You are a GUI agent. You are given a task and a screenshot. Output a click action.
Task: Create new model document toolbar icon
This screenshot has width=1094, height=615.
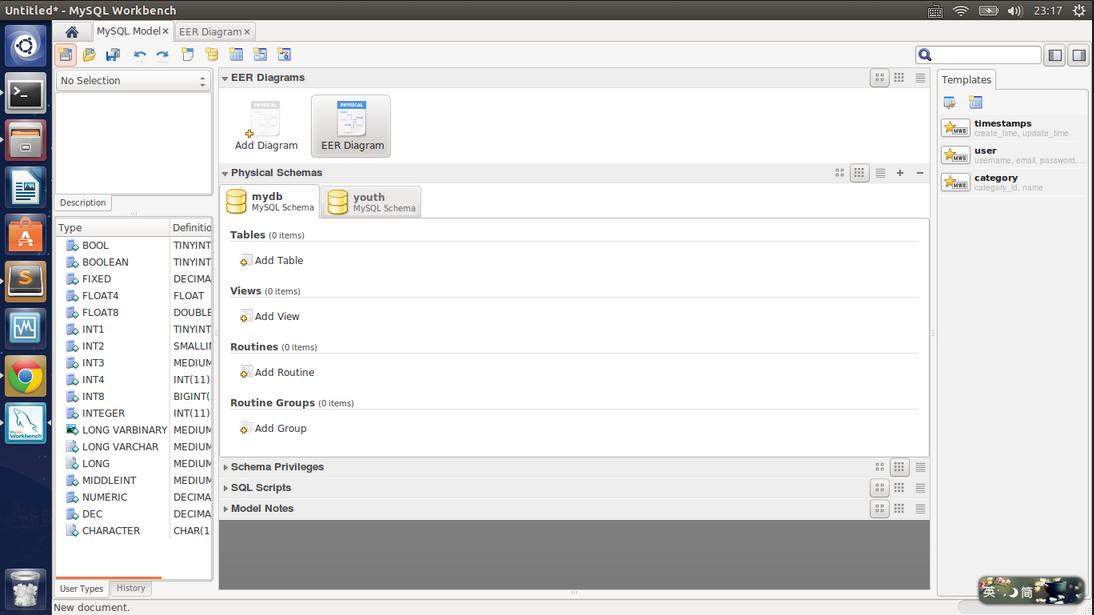point(66,54)
